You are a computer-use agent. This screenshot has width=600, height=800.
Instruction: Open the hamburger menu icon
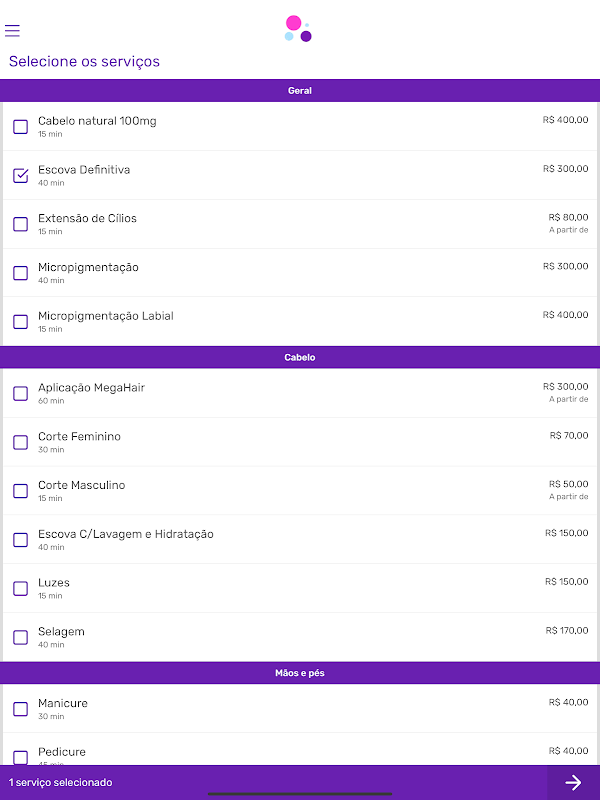coord(12,31)
